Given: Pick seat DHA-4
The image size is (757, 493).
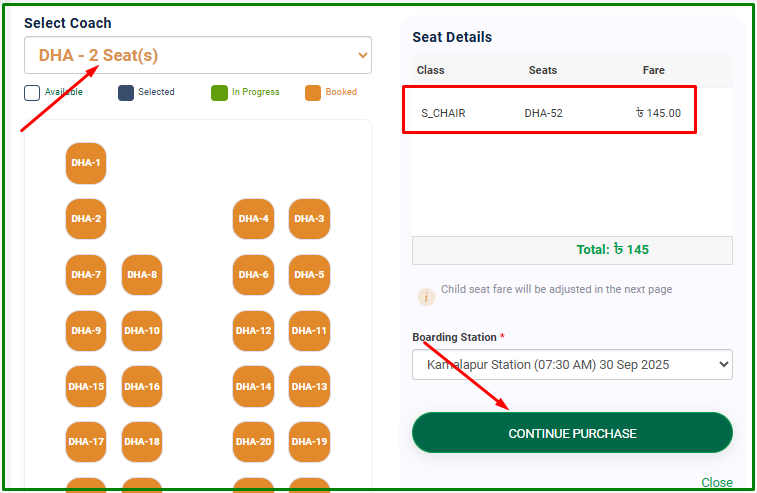Looking at the screenshot, I should [x=253, y=219].
